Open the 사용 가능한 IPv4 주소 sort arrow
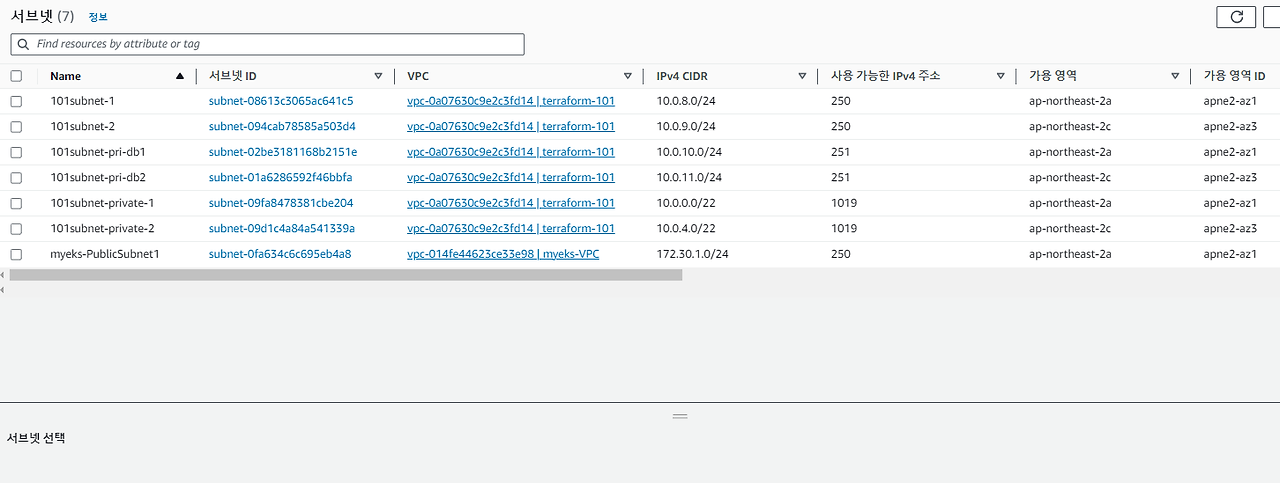This screenshot has height=483, width=1280. [1000, 76]
